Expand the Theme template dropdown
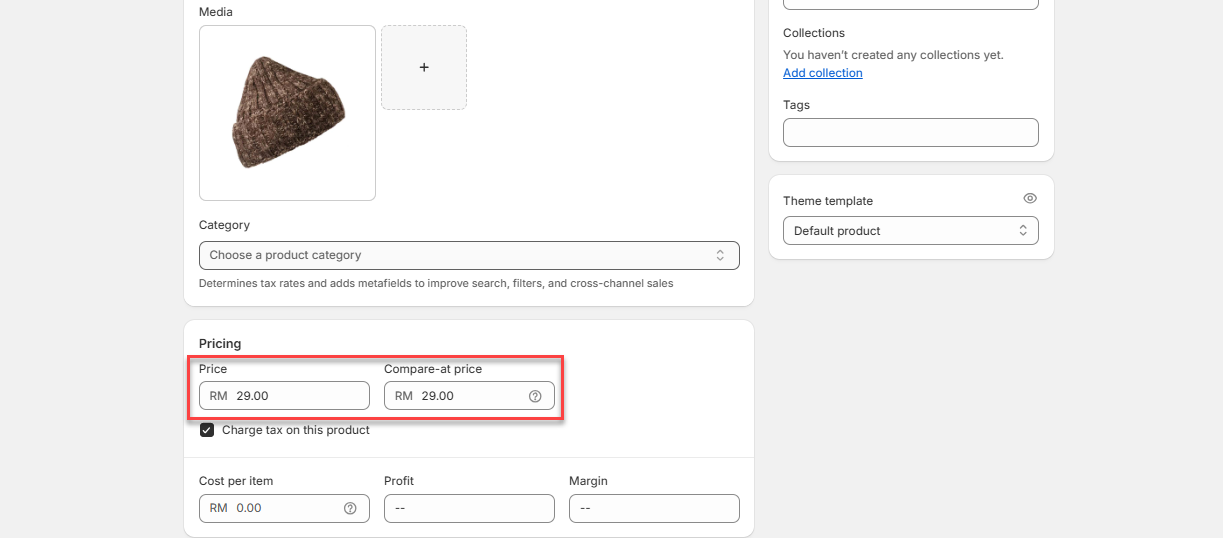Image resolution: width=1223 pixels, height=538 pixels. tap(910, 231)
